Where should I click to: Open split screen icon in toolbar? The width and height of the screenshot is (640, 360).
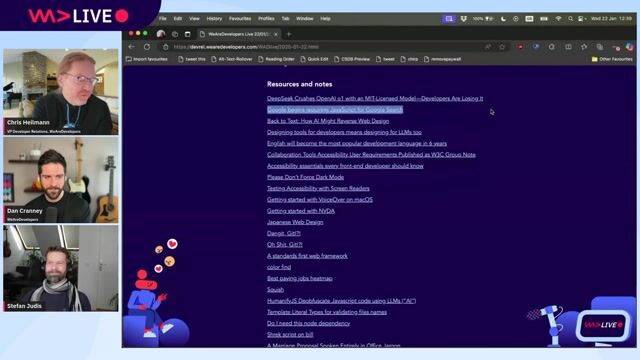pyautogui.click(x=568, y=47)
